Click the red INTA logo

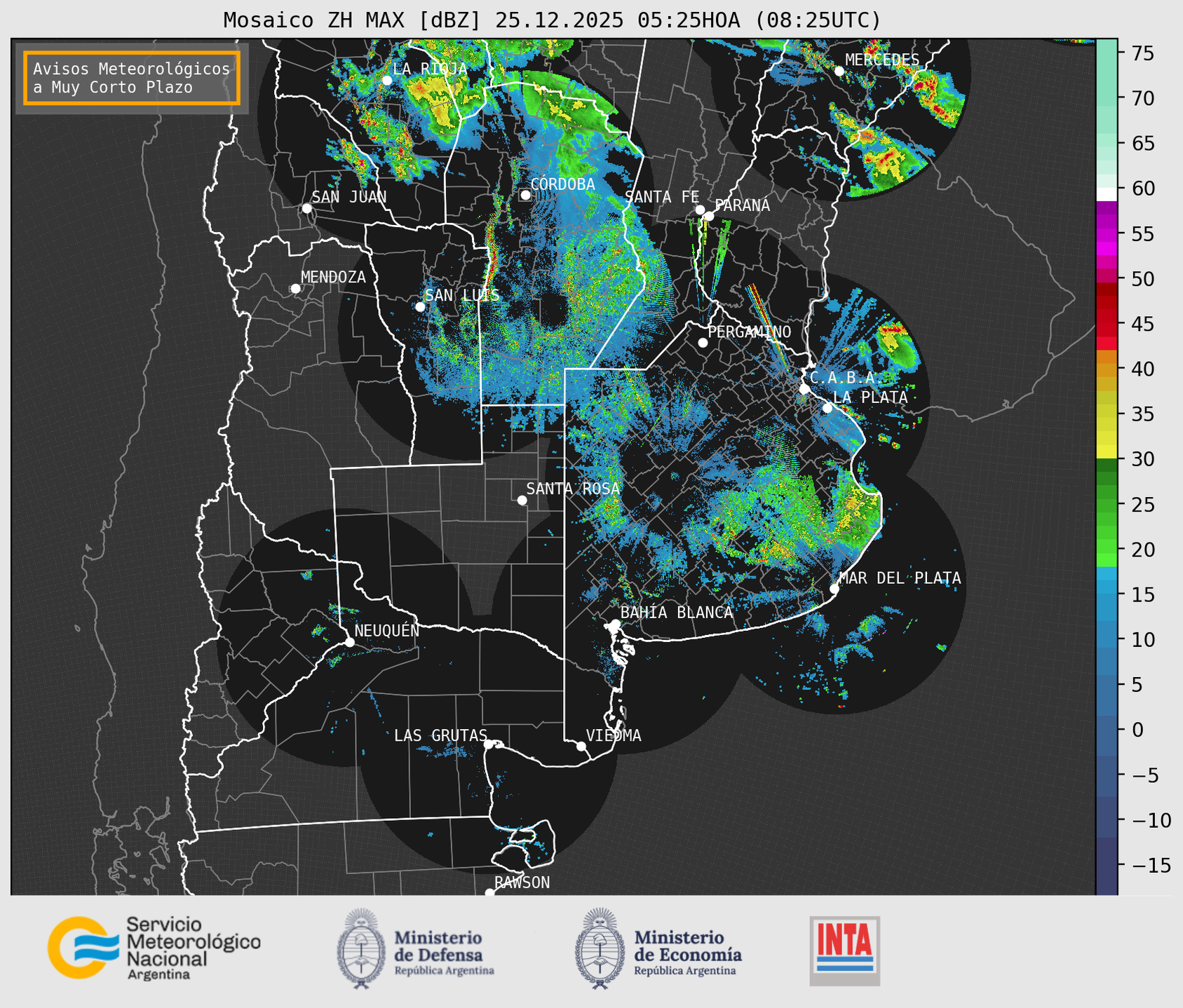(844, 950)
